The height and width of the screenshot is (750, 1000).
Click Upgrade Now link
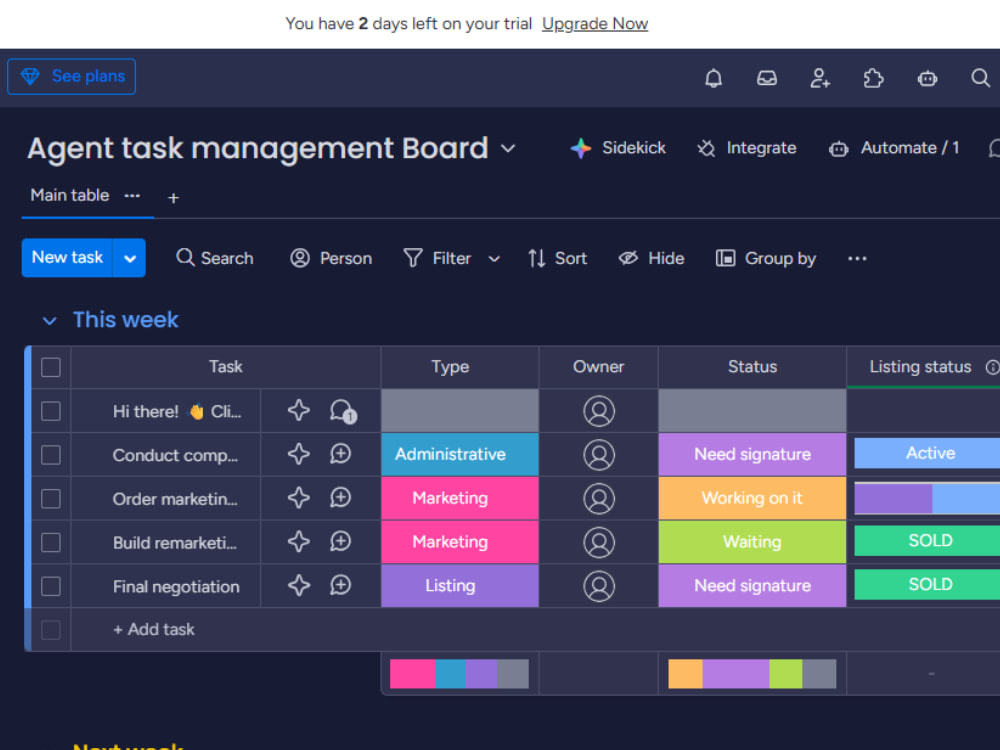click(595, 24)
